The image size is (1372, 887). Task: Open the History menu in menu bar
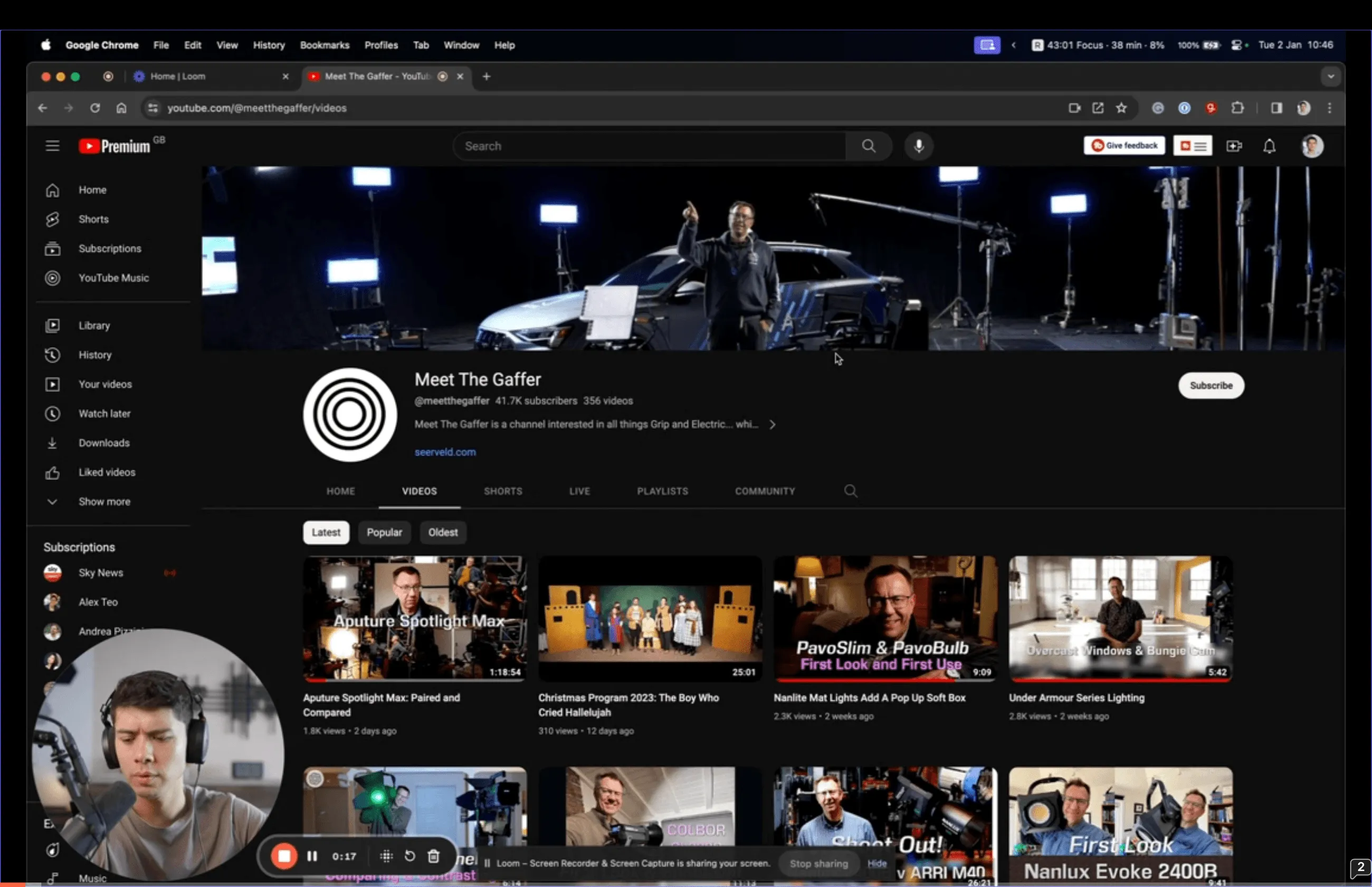269,45
